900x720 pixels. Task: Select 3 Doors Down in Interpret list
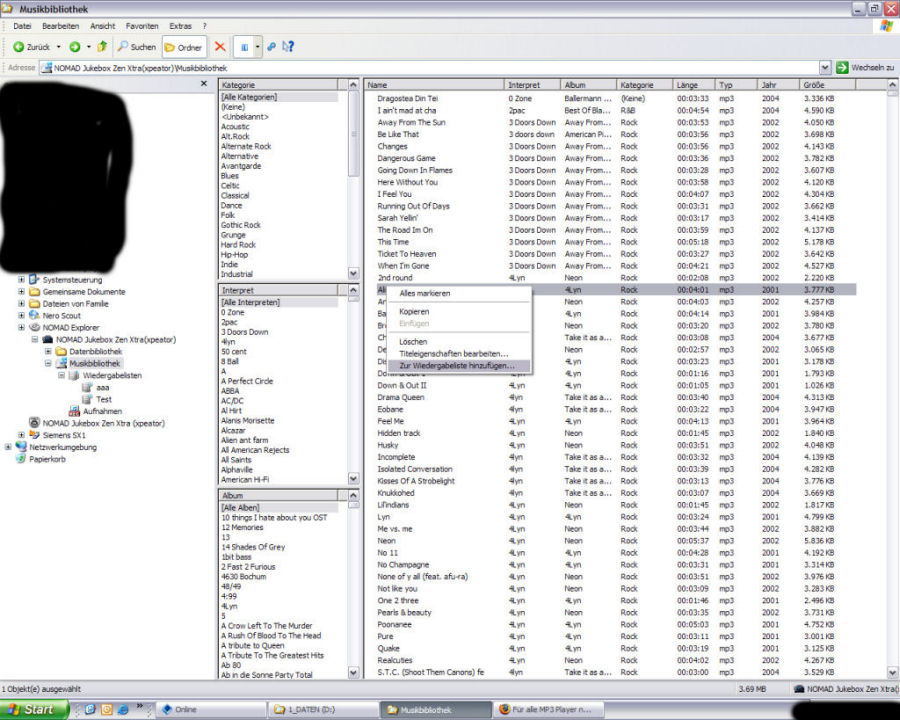[245, 332]
